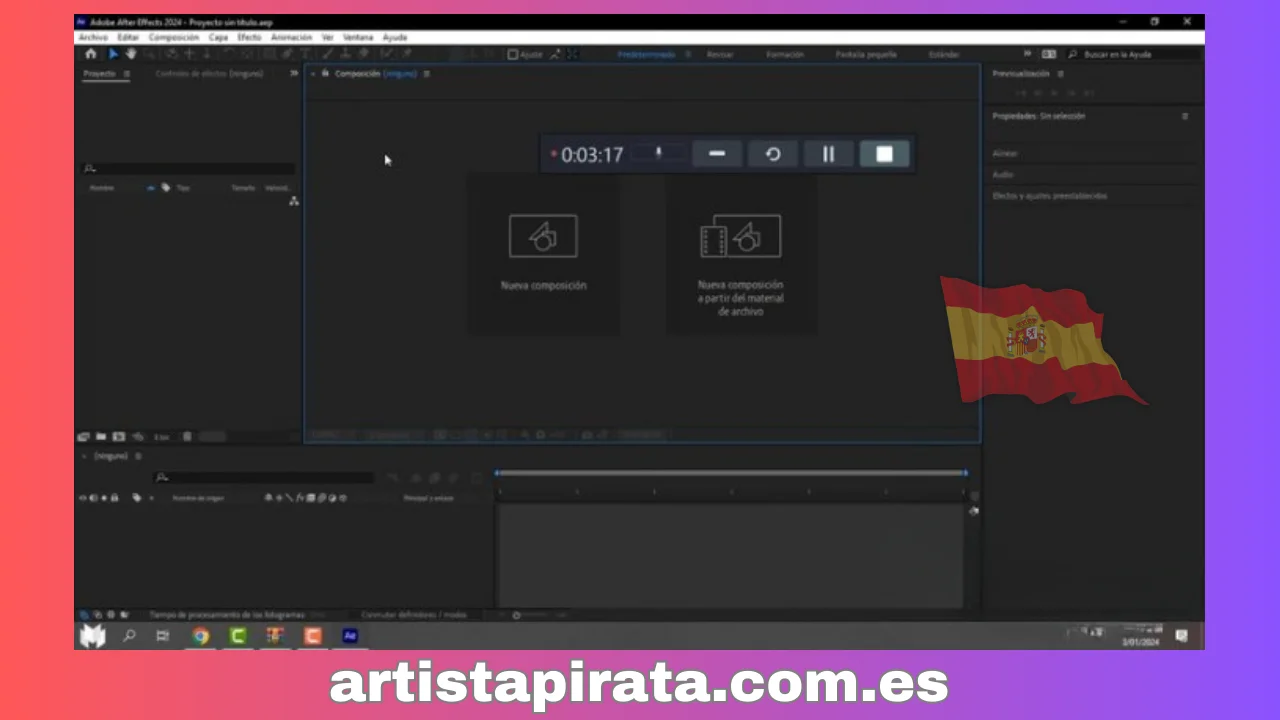Toggle the recorder microphone button

[x=659, y=154]
